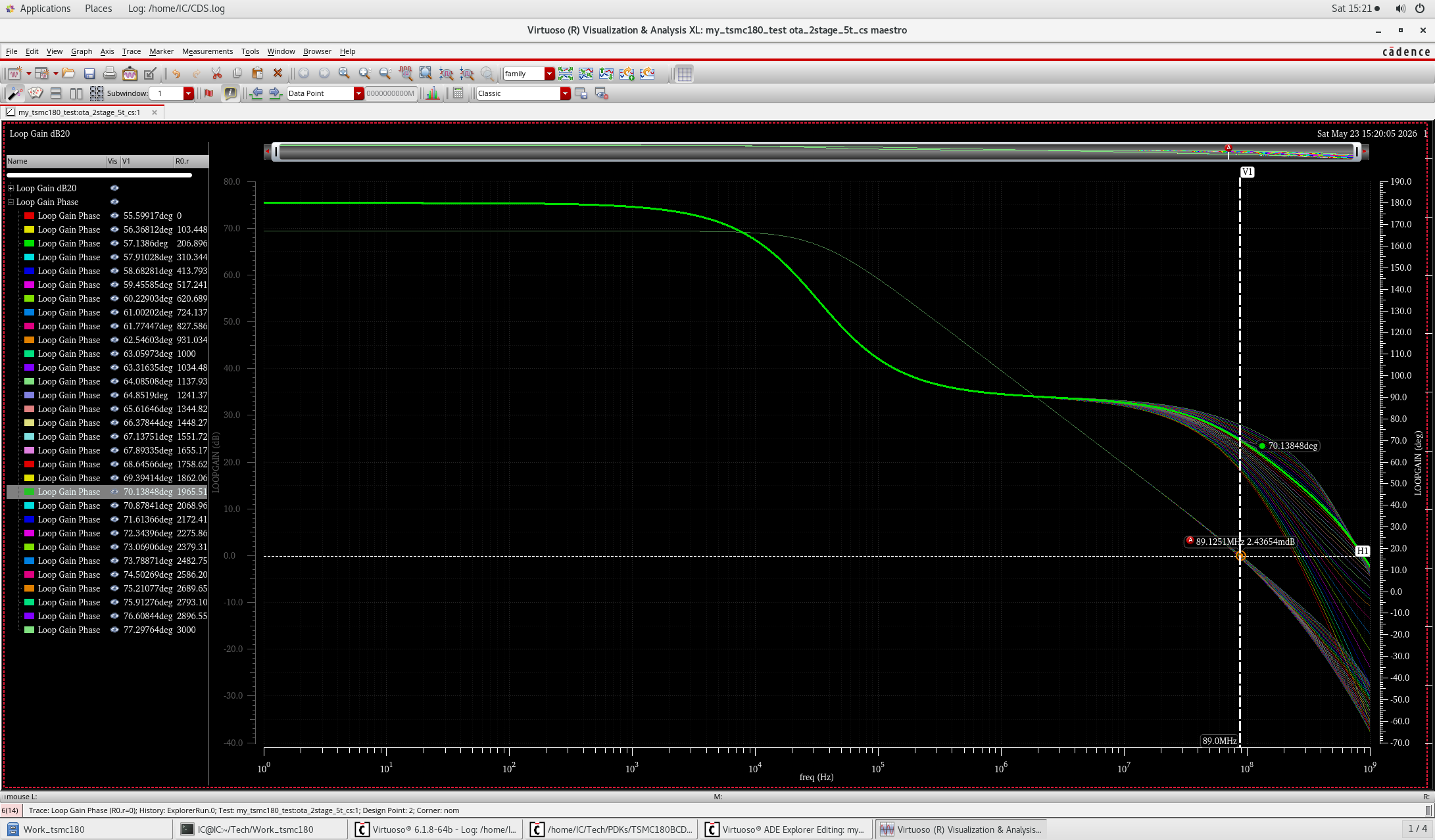Switch to the IC@IC terminal taskbar button
The height and width of the screenshot is (840, 1435).
[262, 829]
